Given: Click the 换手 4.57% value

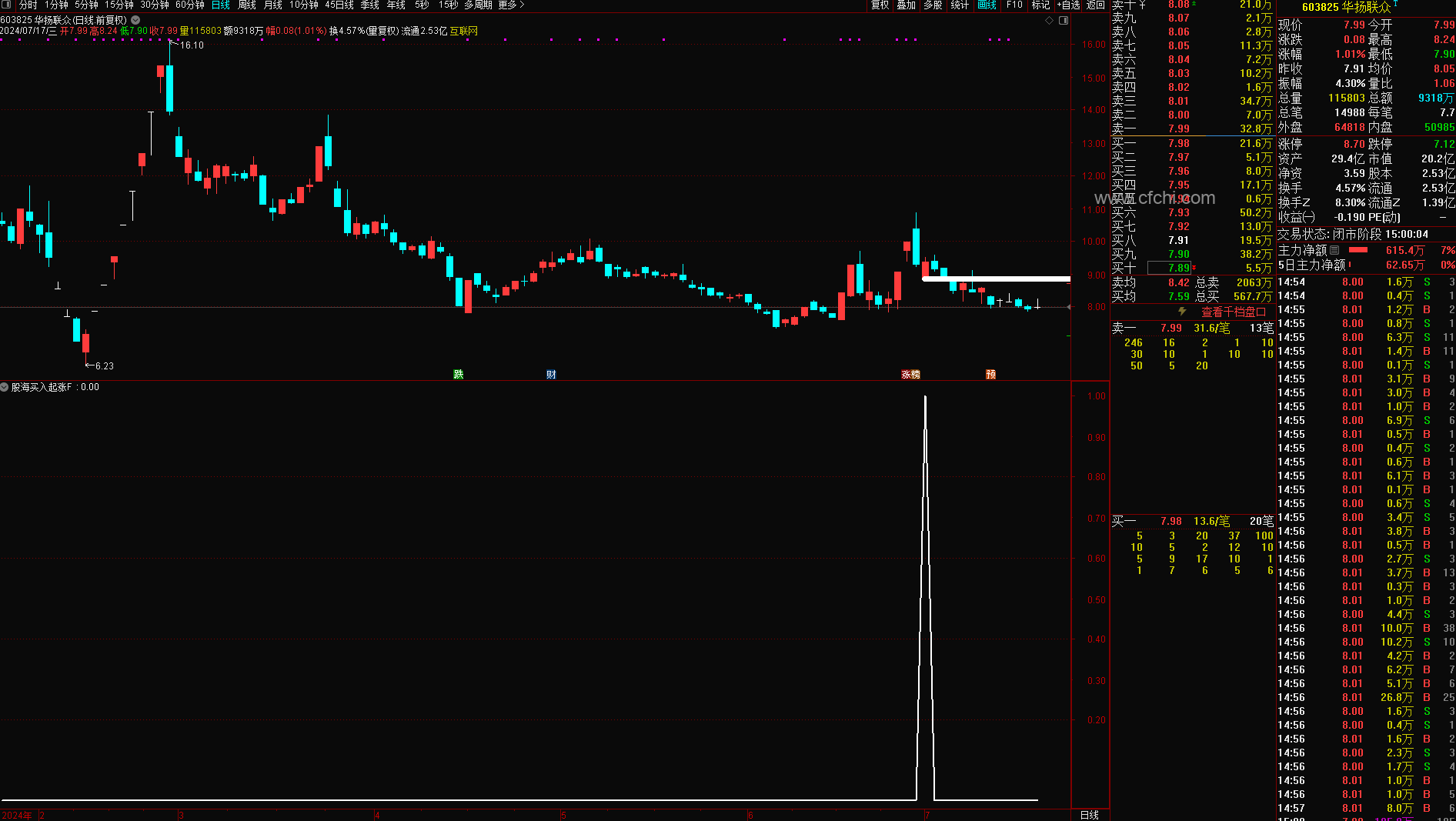Looking at the screenshot, I should [x=1350, y=188].
